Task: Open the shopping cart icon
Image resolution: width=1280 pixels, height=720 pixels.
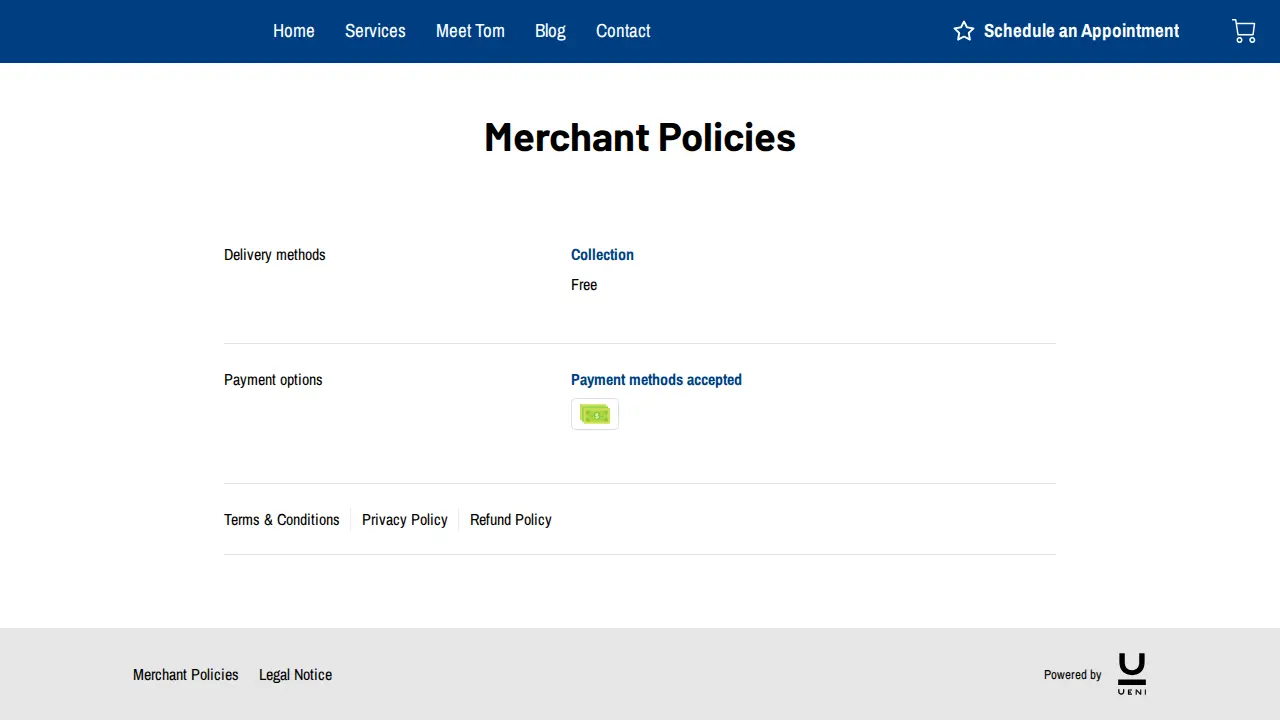Action: pyautogui.click(x=1244, y=31)
